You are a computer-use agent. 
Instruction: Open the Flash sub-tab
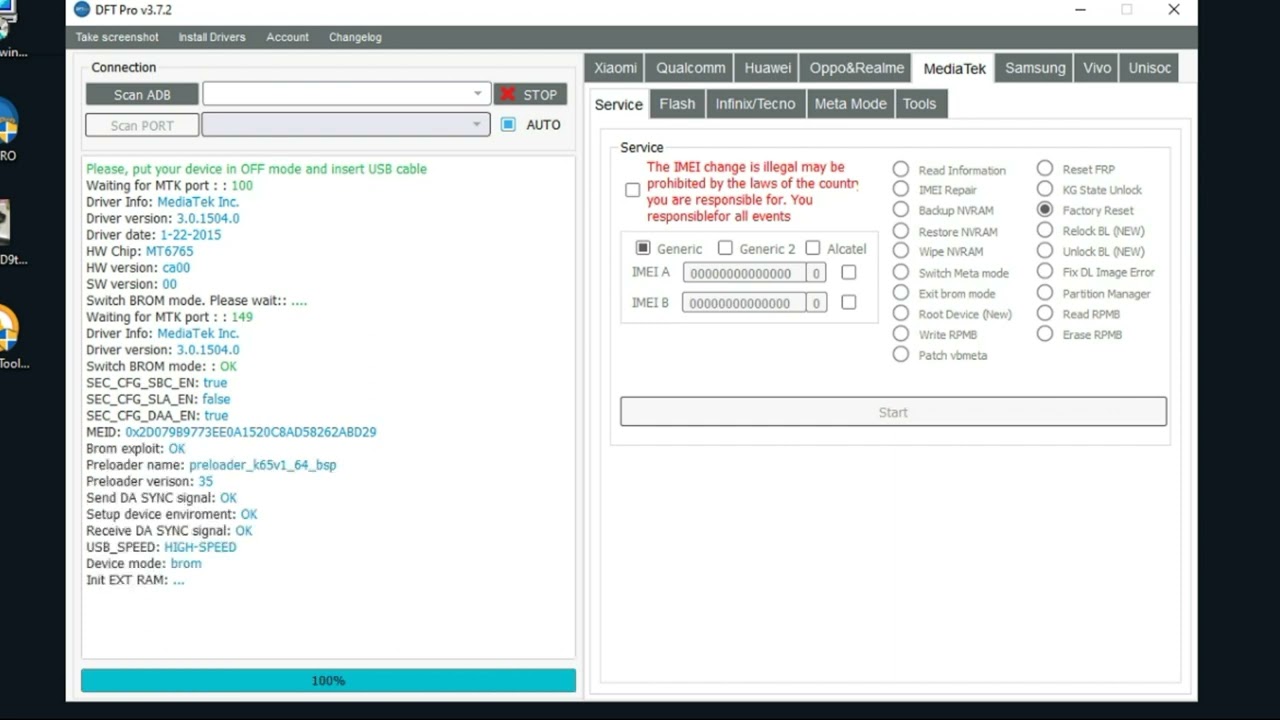click(x=677, y=104)
